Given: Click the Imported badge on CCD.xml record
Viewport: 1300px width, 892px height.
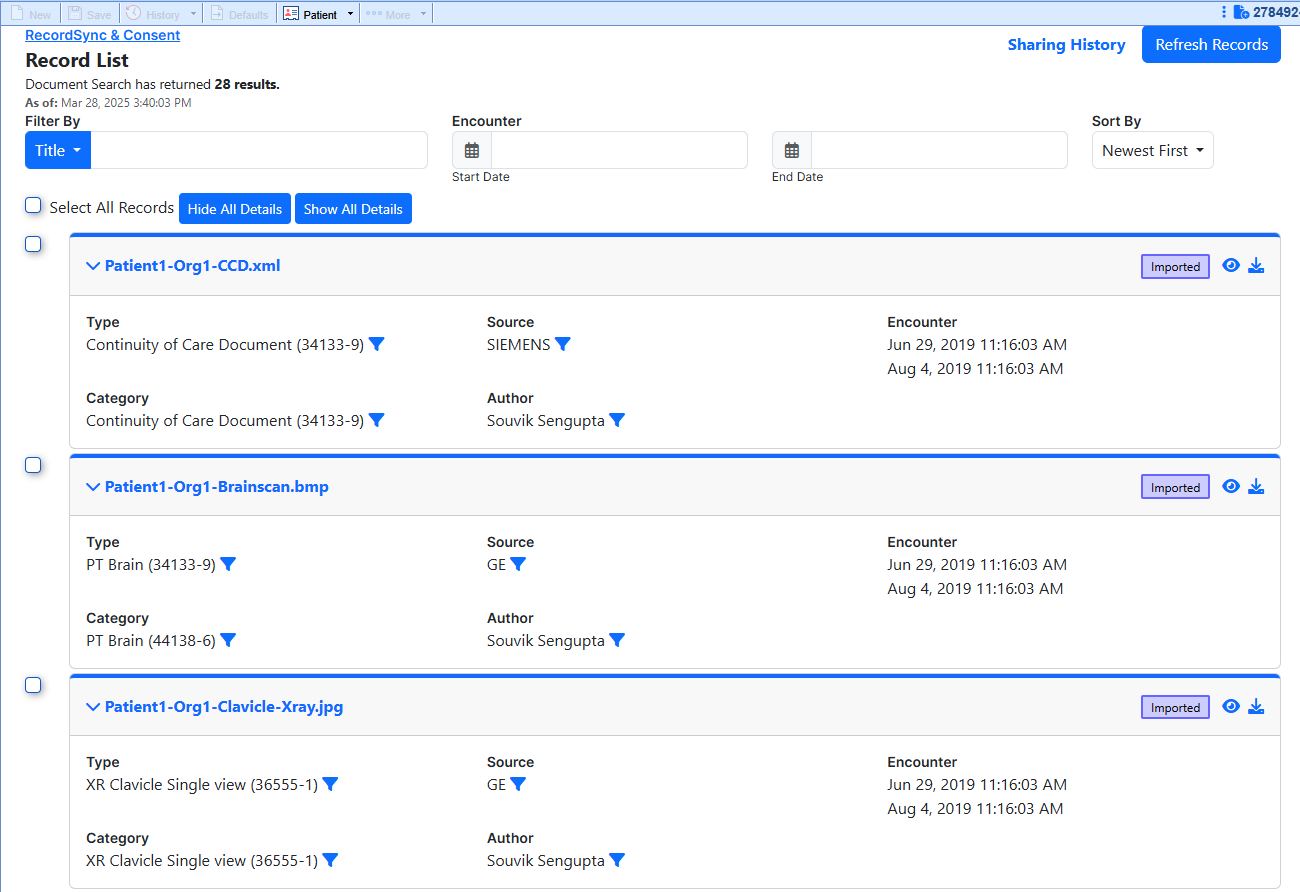Looking at the screenshot, I should 1175,267.
